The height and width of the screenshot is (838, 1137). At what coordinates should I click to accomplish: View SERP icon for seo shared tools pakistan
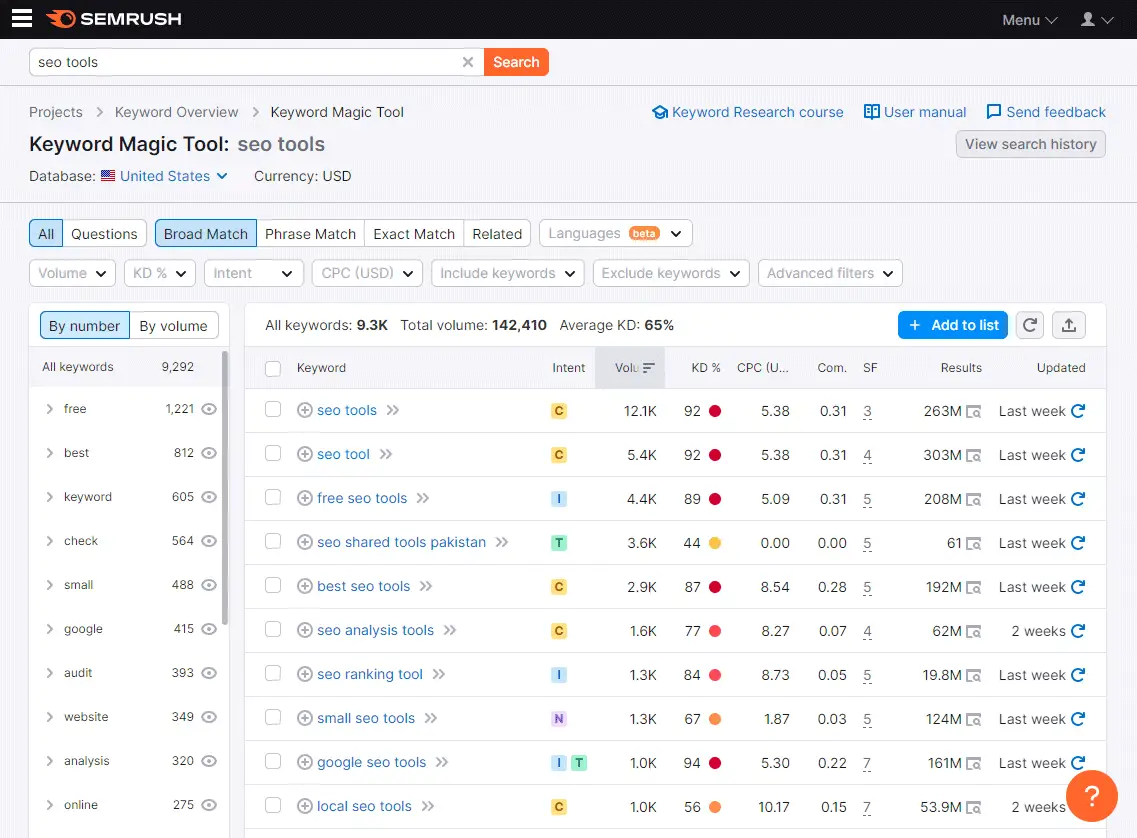click(x=974, y=544)
